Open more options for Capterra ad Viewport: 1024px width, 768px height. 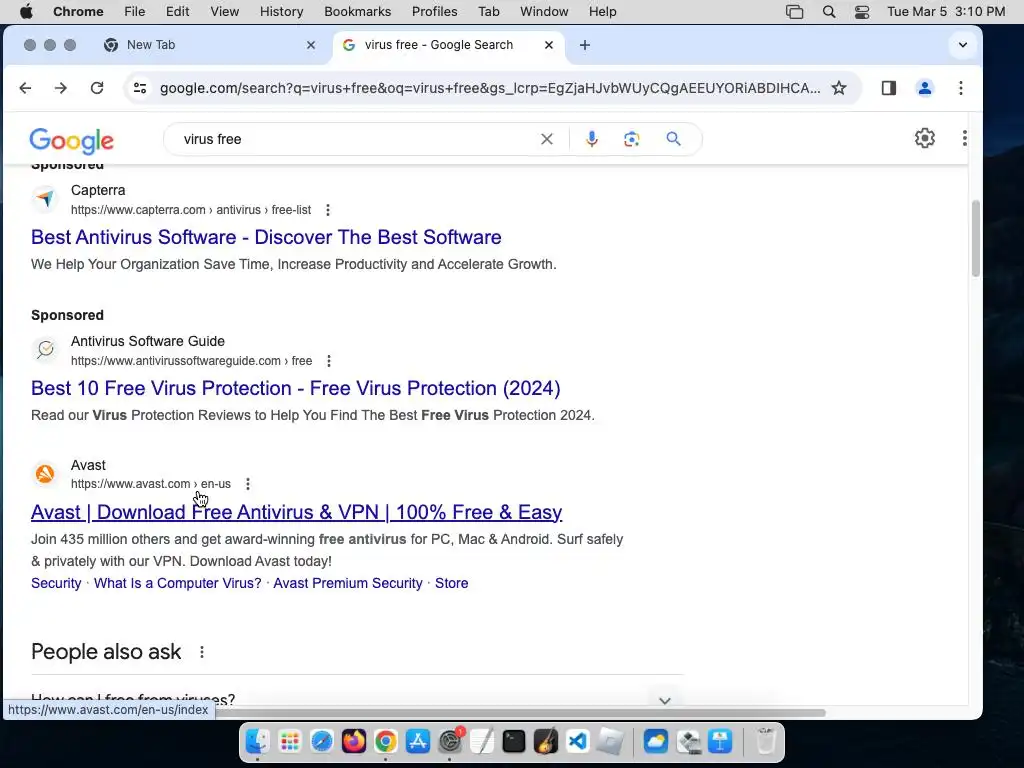328,210
